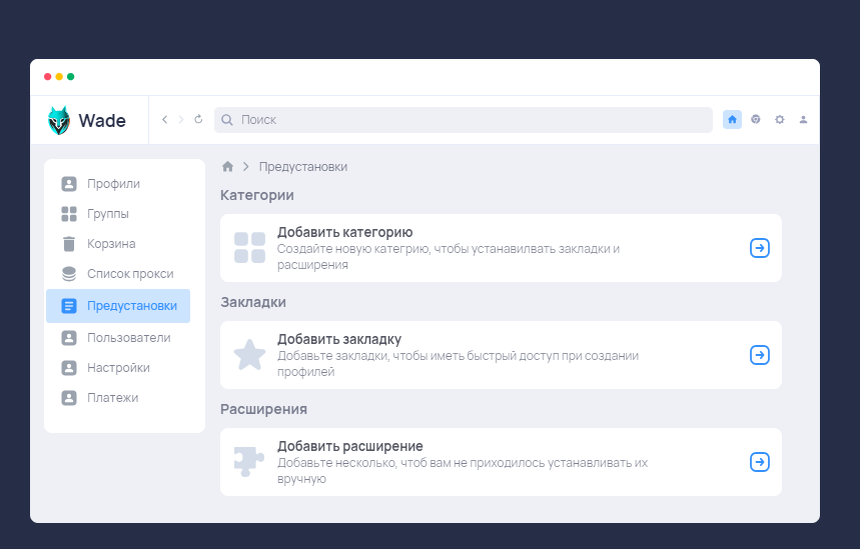860x549 pixels.
Task: Click the Chrome browser icon in toolbar
Action: [x=756, y=119]
